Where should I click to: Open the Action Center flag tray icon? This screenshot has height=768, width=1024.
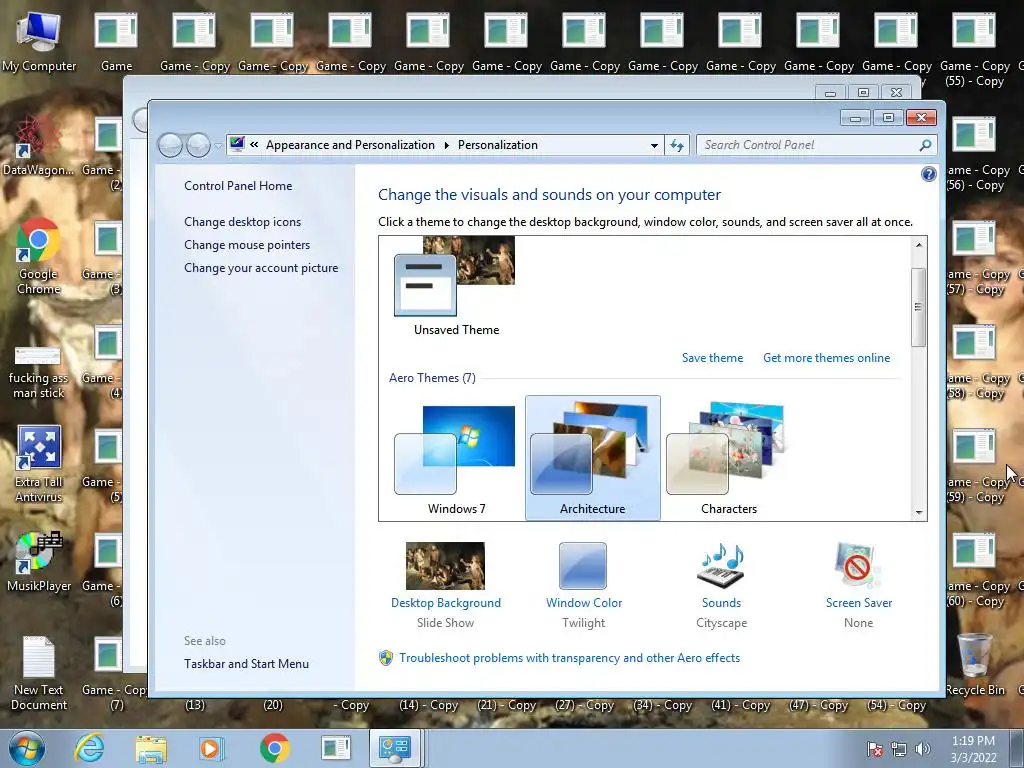875,749
